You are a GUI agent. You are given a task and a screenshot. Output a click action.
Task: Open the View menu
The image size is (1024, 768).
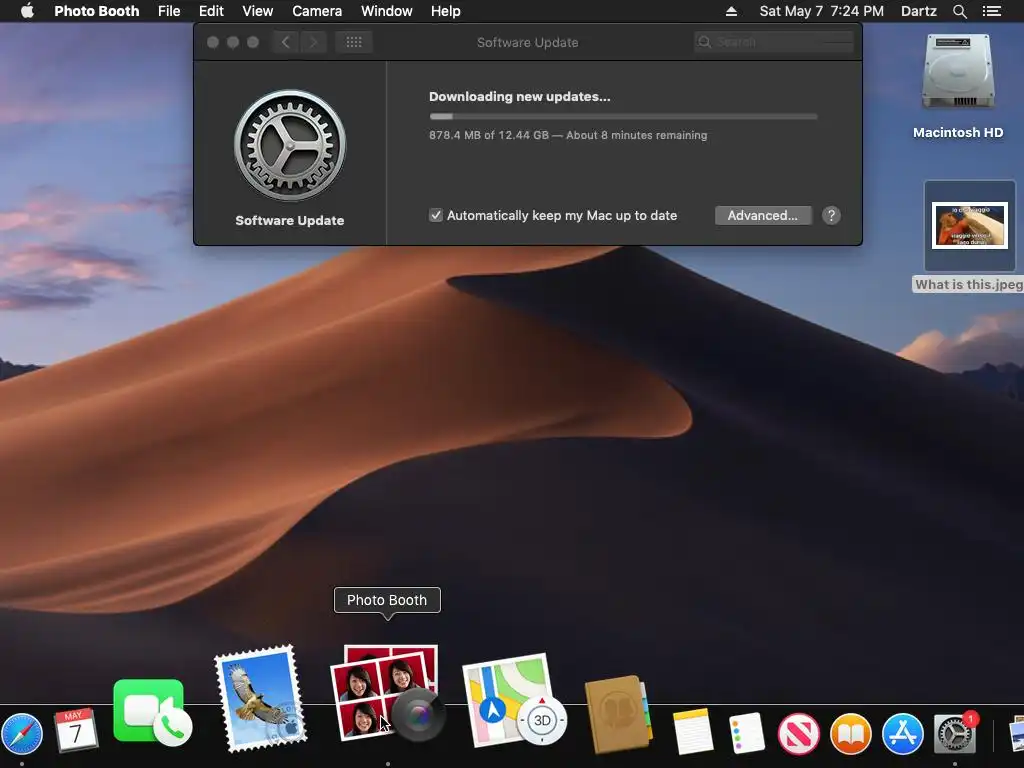[257, 11]
